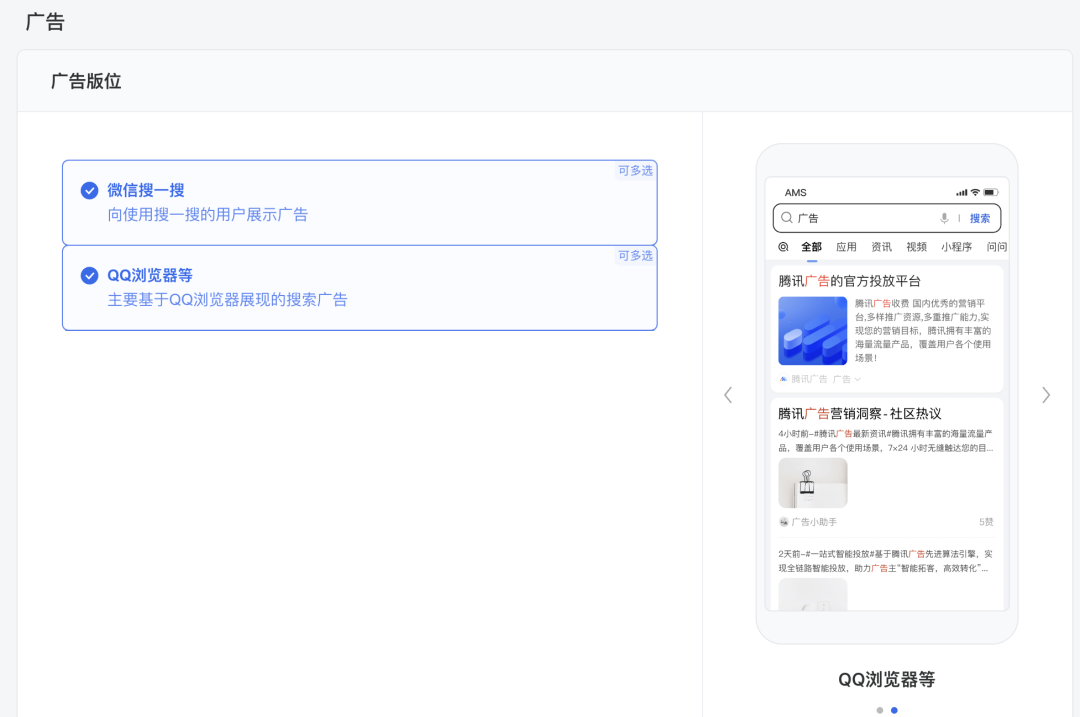The image size is (1080, 717).
Task: Click the microphone icon in the search bar
Action: pyautogui.click(x=943, y=218)
